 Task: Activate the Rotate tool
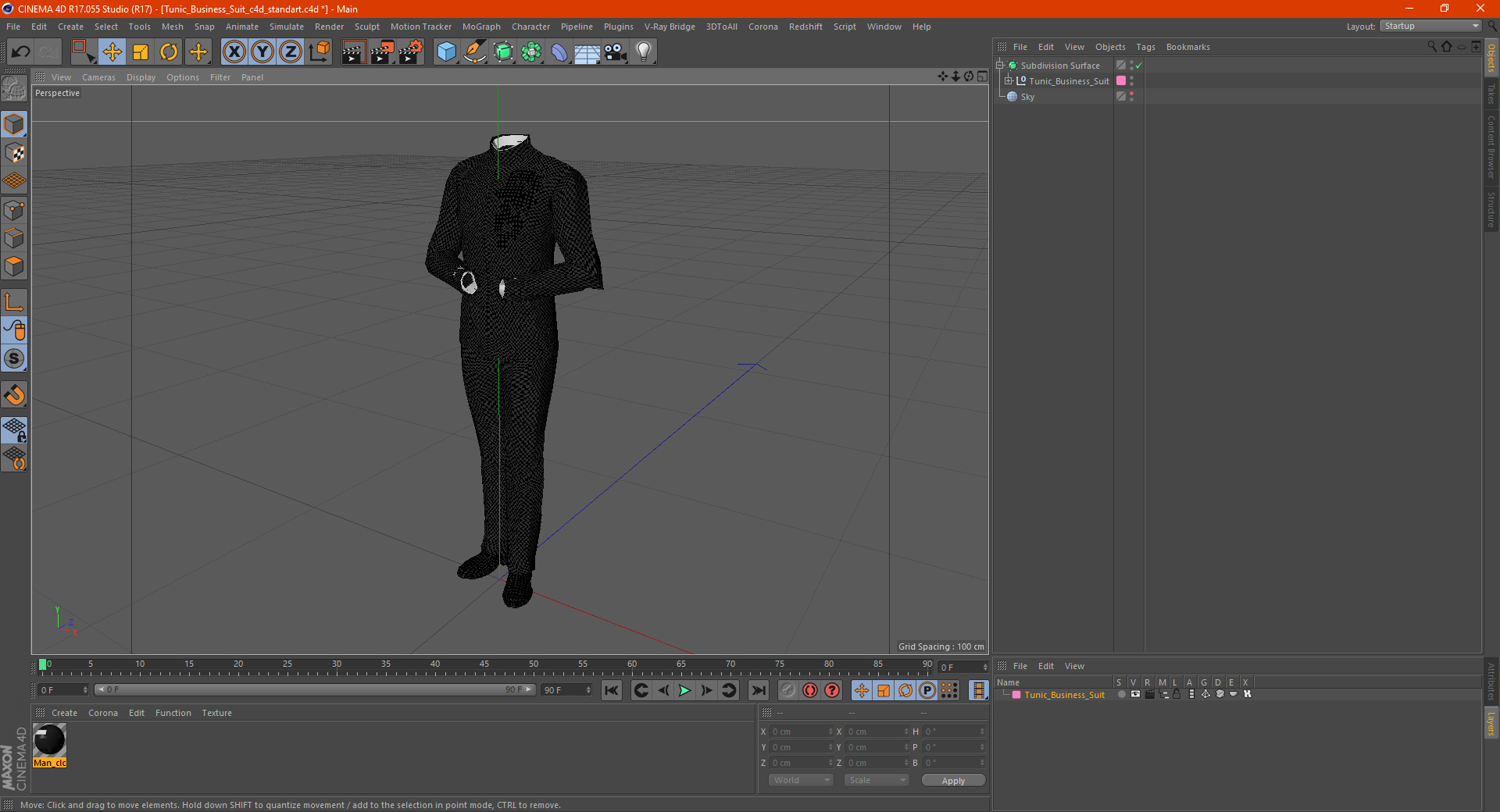click(169, 52)
